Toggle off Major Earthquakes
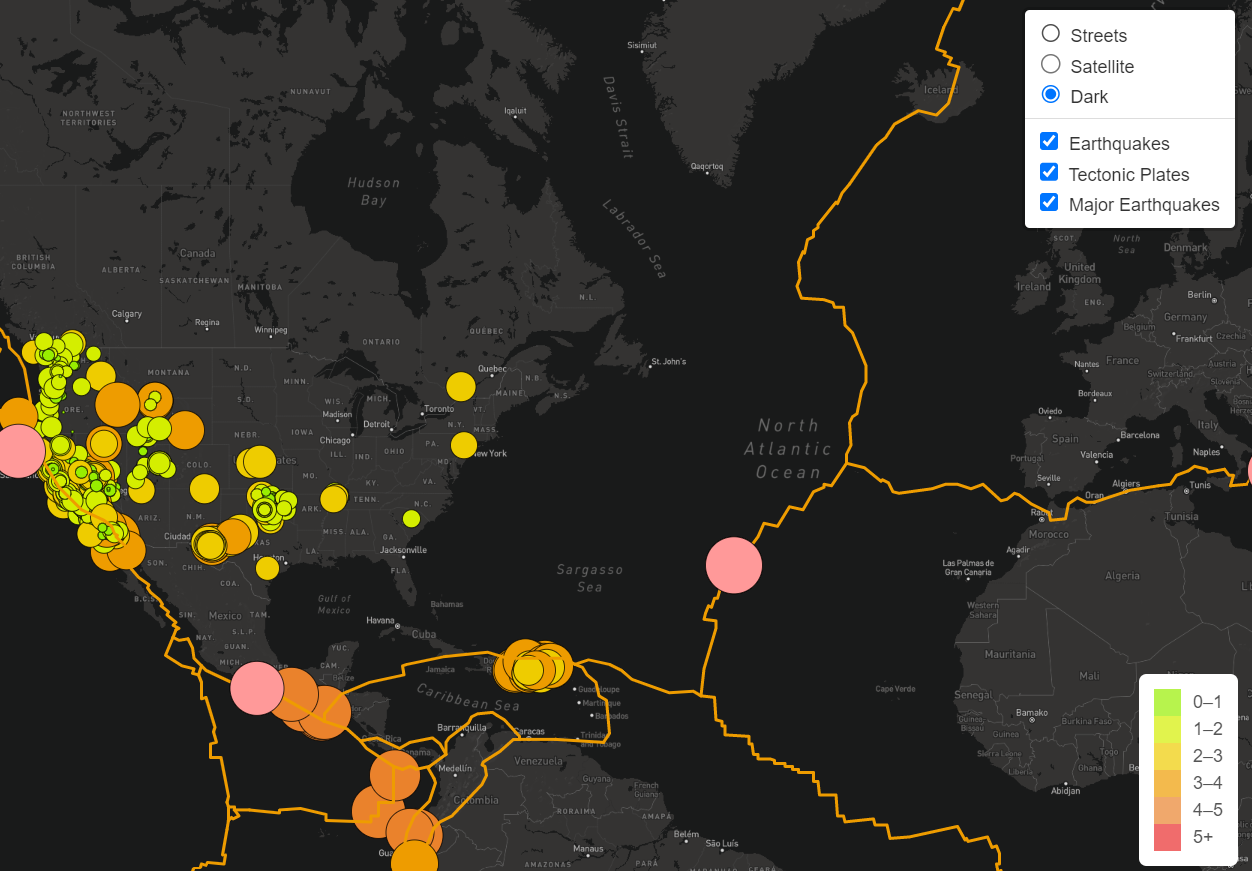The width and height of the screenshot is (1252, 871). pyautogui.click(x=1048, y=202)
